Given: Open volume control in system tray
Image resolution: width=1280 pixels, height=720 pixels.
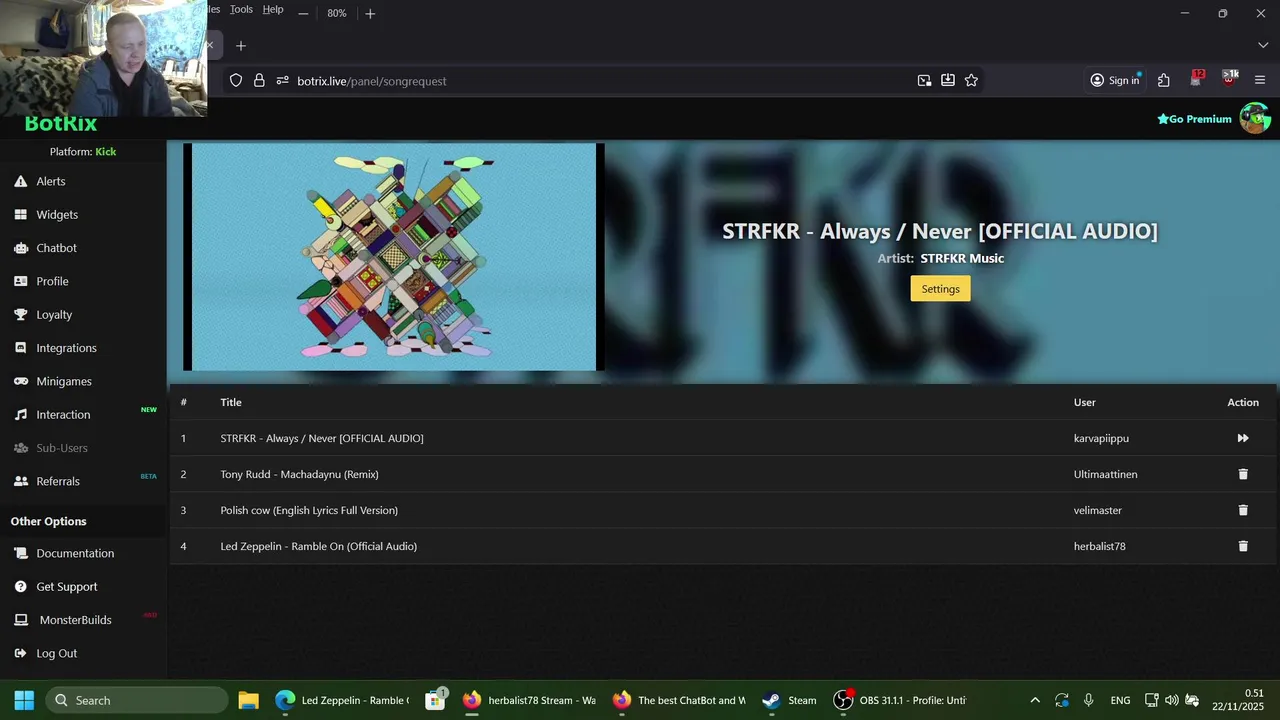Looking at the screenshot, I should point(1171,700).
